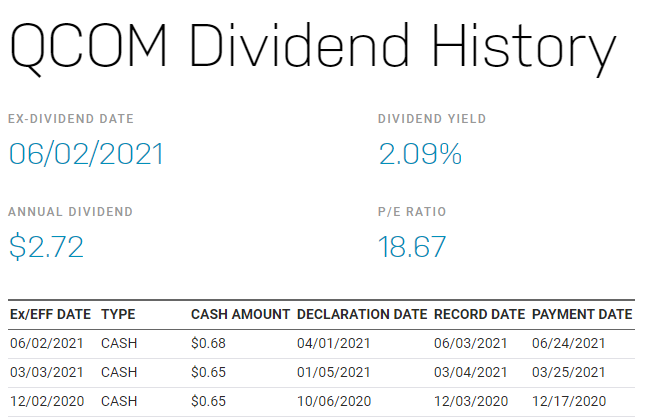This screenshot has height=419, width=646.
Task: Click the DIVIDEND YIELD label
Action: tap(432, 119)
